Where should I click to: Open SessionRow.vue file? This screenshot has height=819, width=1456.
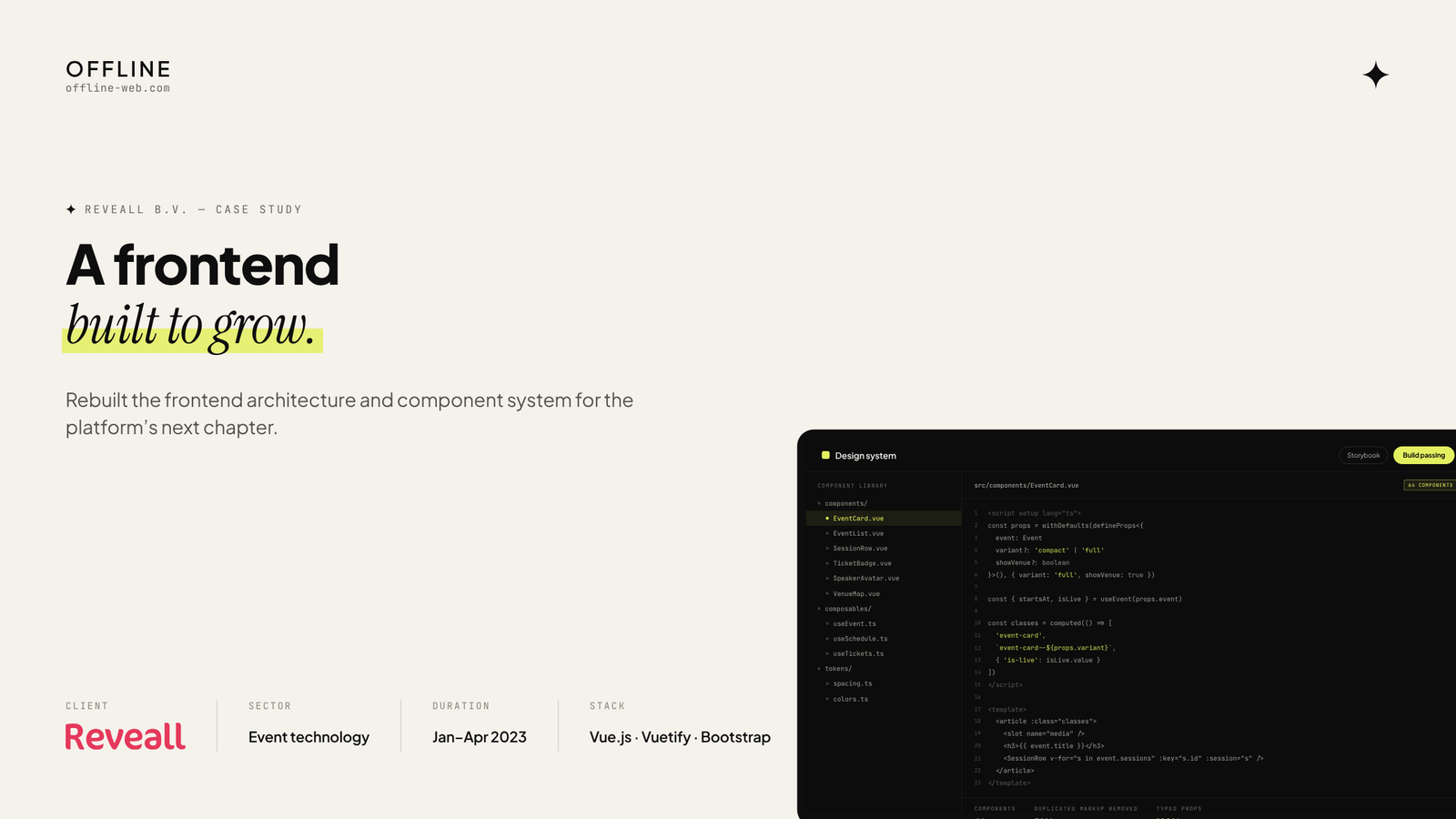(860, 549)
